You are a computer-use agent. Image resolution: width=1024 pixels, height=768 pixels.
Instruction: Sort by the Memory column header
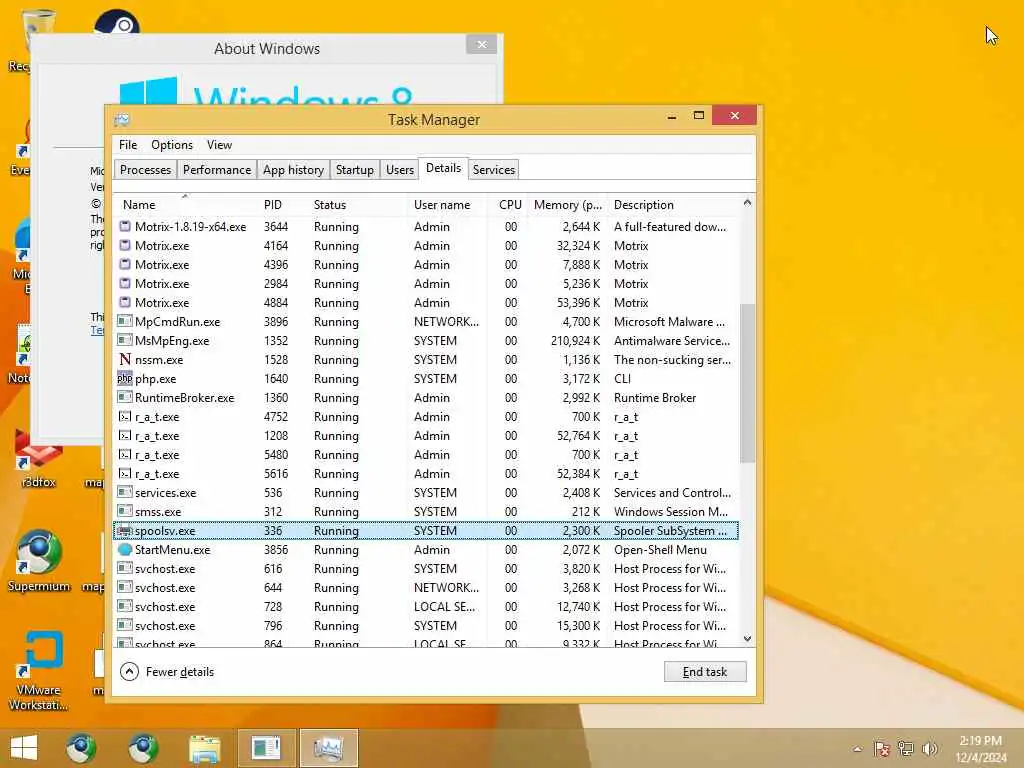coord(567,204)
